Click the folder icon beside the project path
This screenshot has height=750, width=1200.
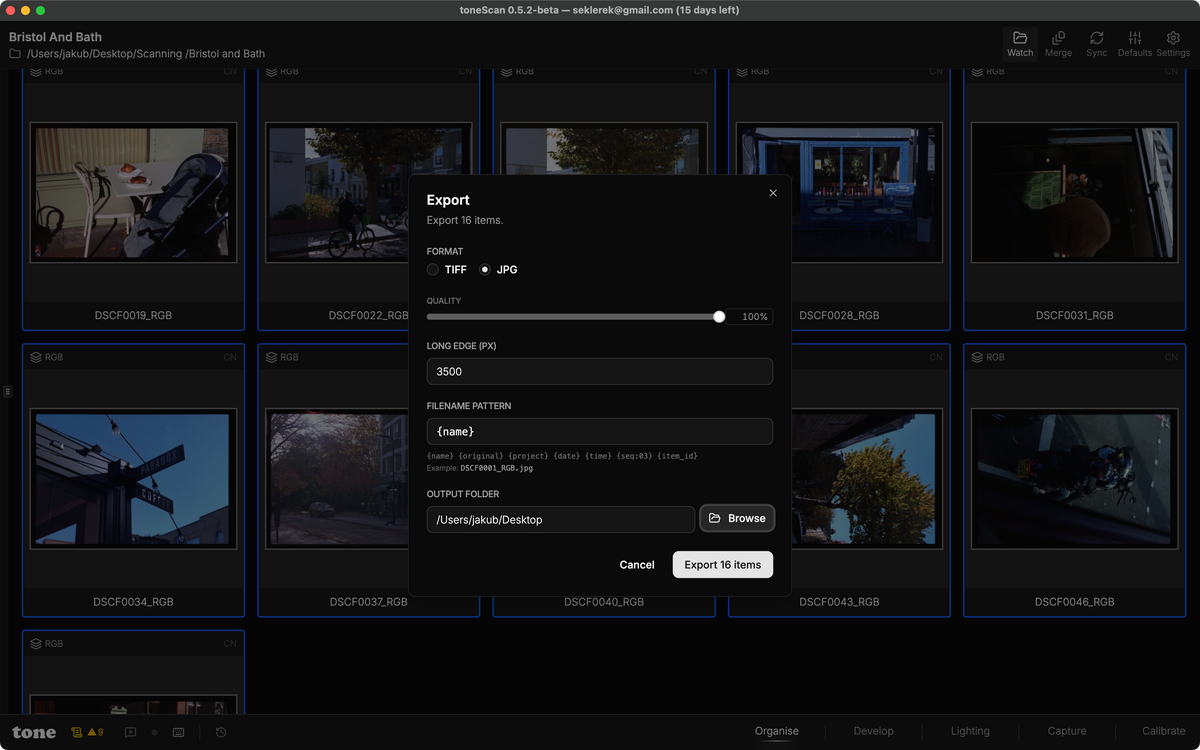click(15, 54)
